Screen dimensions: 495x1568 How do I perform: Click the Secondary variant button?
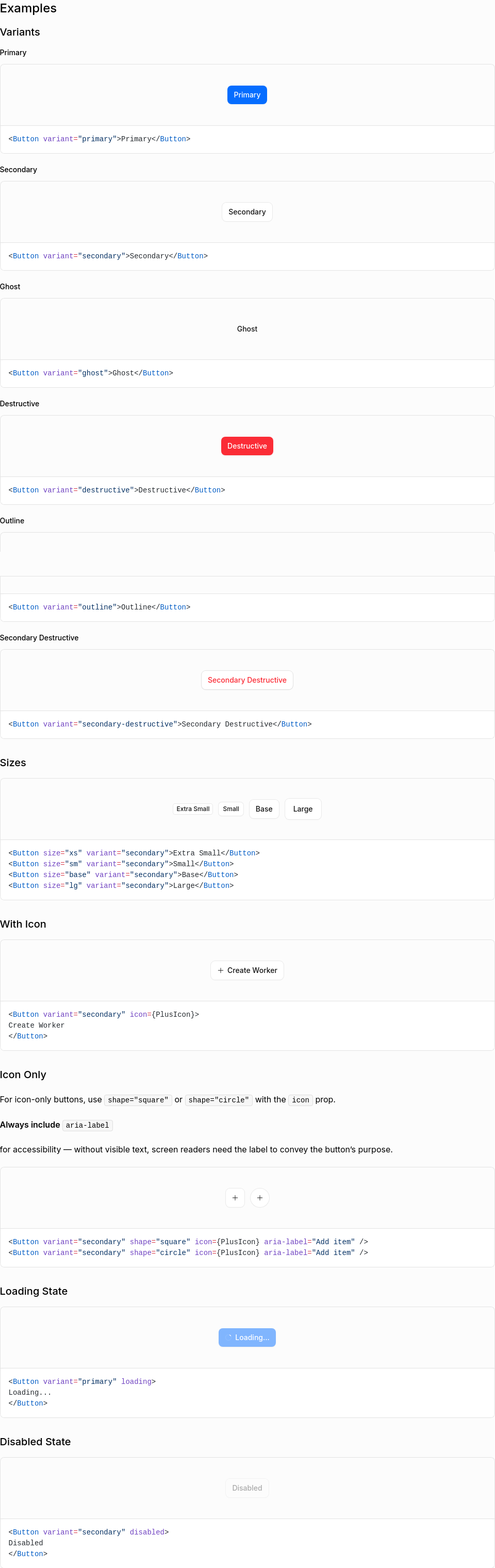tap(247, 212)
